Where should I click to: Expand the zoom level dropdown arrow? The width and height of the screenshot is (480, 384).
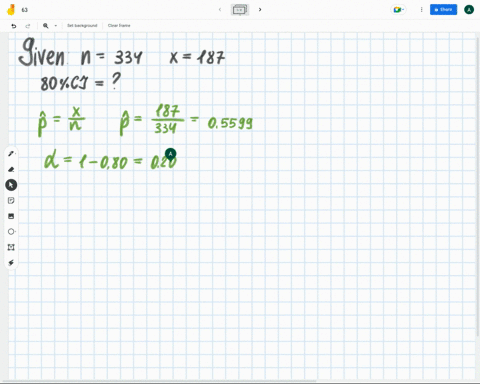pyautogui.click(x=56, y=26)
